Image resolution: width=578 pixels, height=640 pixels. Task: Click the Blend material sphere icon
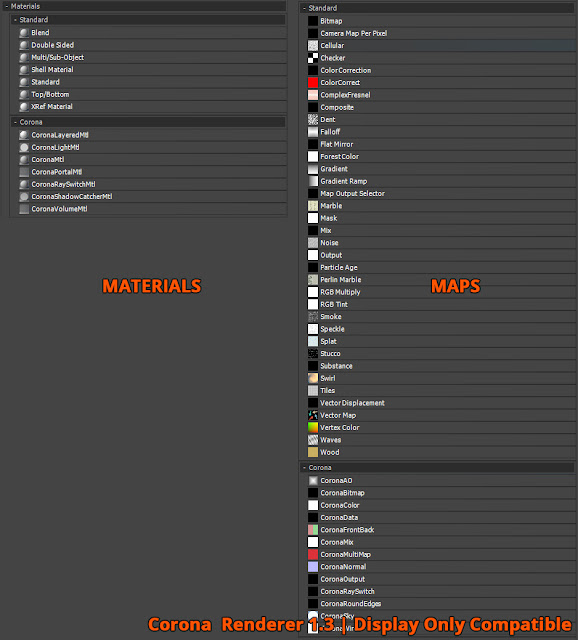[24, 33]
